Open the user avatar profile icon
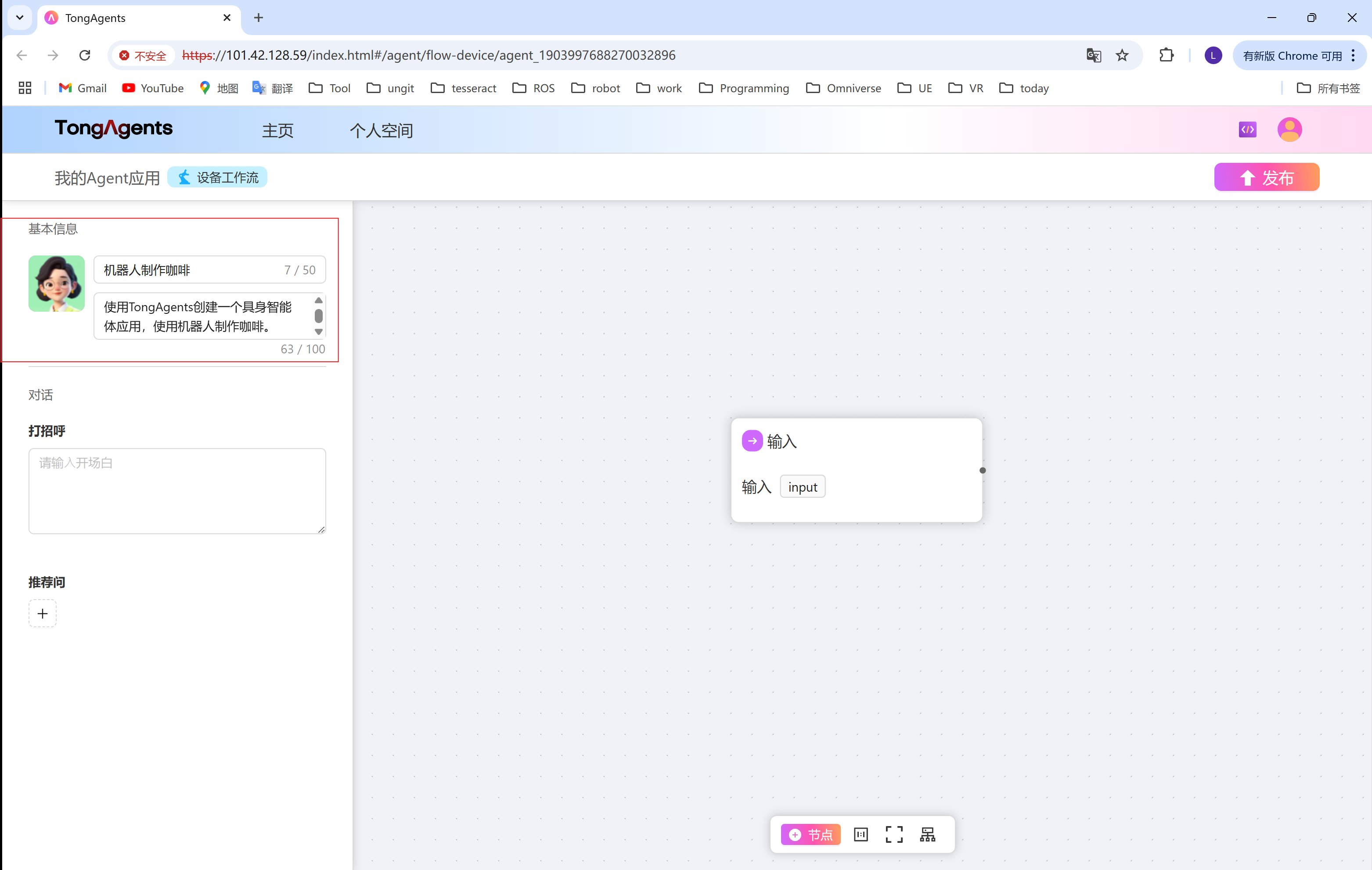 click(1289, 129)
